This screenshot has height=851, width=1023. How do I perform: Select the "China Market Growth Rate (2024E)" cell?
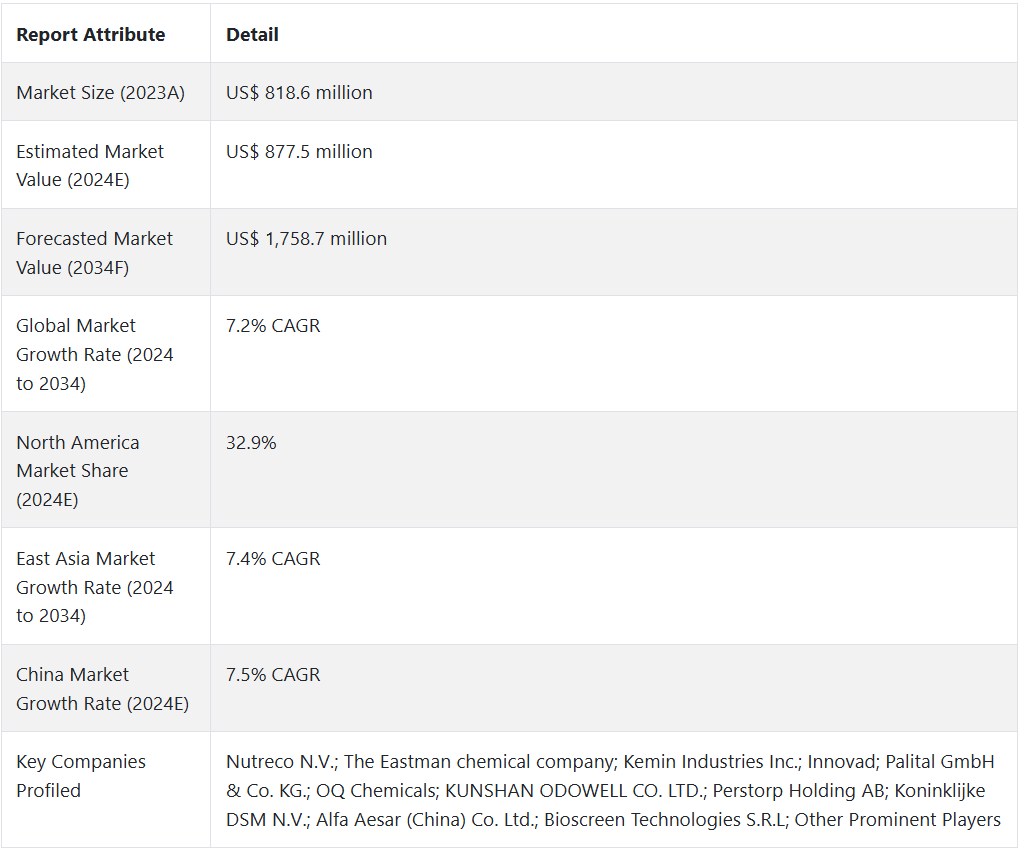[102, 689]
